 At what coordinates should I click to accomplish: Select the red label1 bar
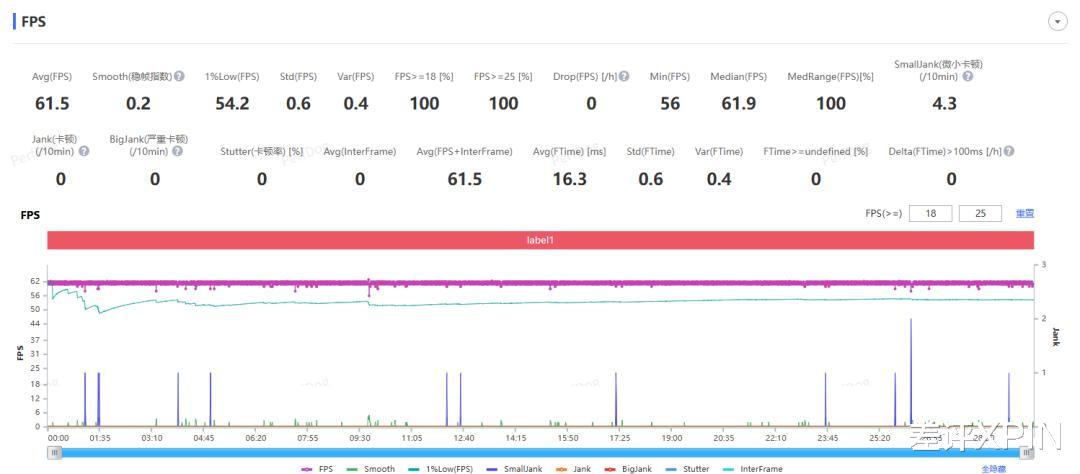point(541,240)
